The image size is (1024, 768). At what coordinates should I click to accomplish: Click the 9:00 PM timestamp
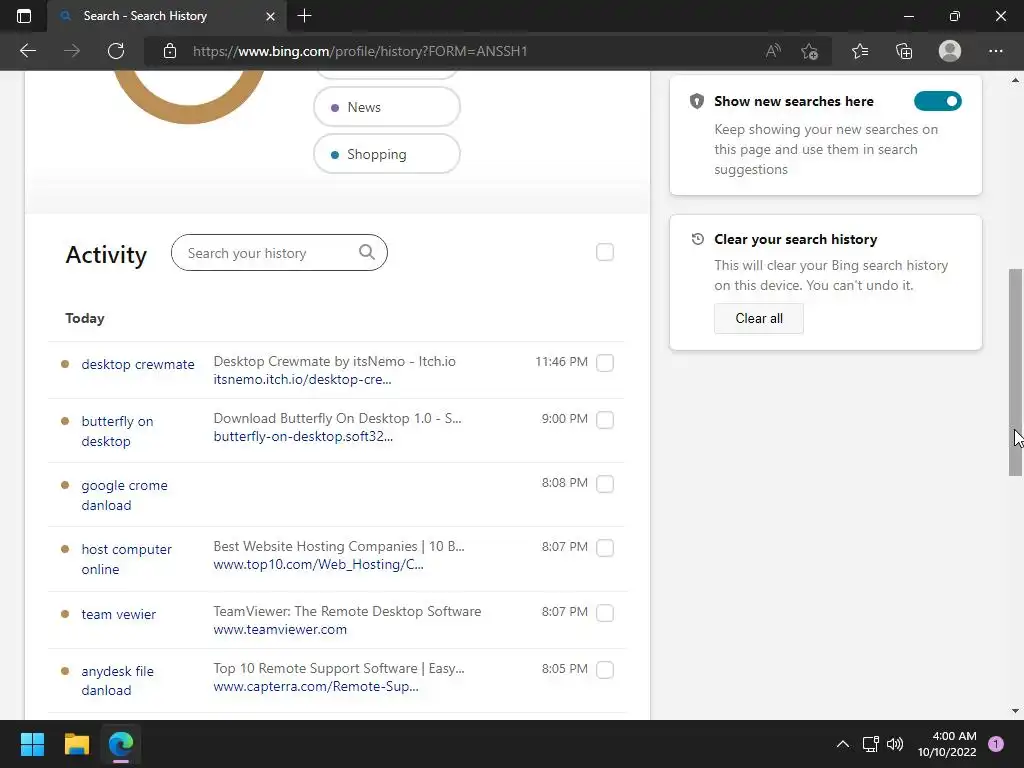click(x=564, y=419)
